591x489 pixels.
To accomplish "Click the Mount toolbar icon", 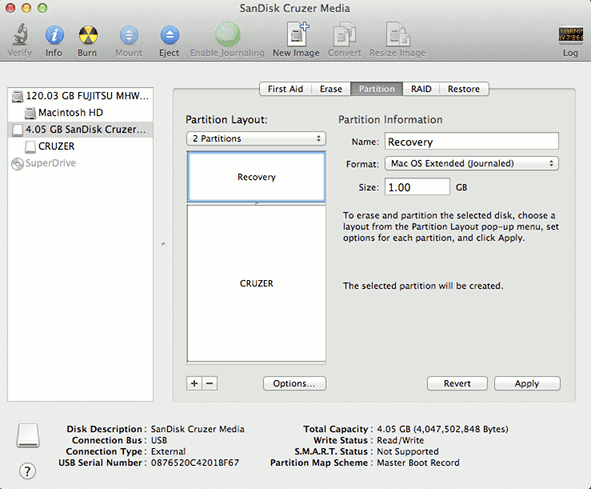I will click(x=129, y=35).
